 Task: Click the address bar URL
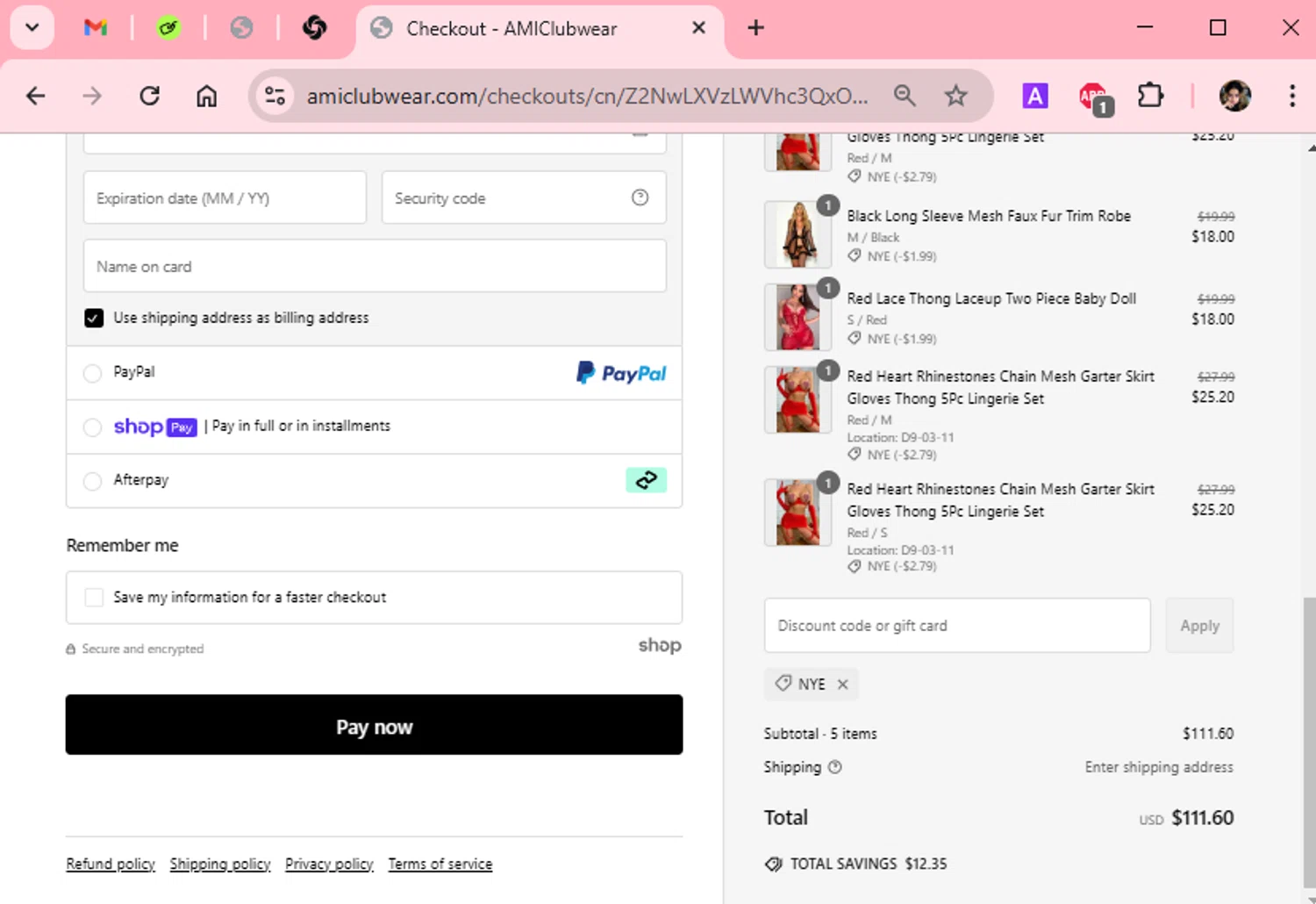pos(587,96)
